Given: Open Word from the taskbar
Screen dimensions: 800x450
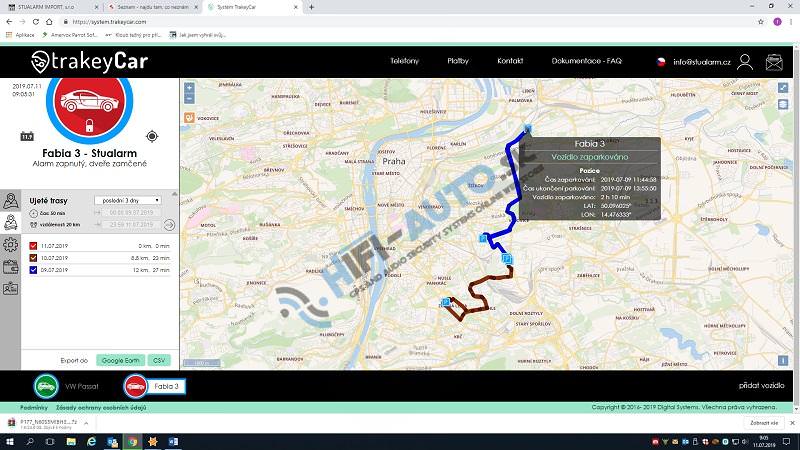Looking at the screenshot, I should pos(173,442).
